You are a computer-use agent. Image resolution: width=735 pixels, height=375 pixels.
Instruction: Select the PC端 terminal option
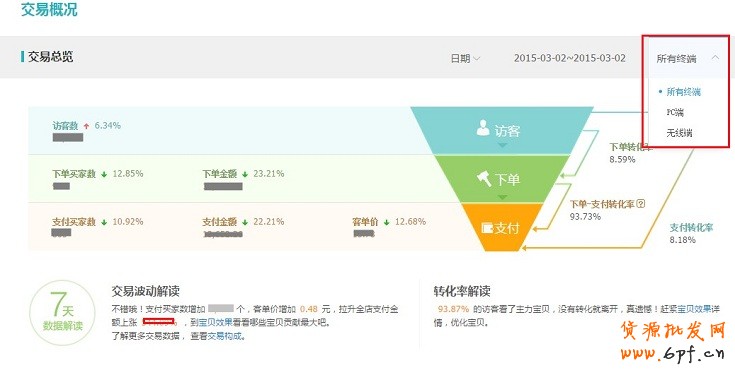click(675, 112)
